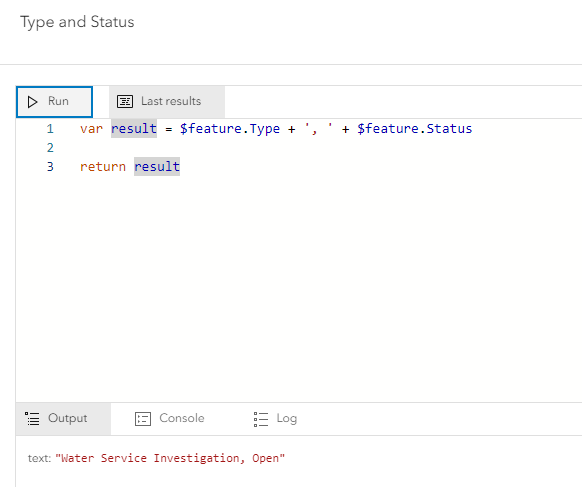Click the $feature.Type token in code
Viewport: 582px width, 487px height.
(x=230, y=129)
